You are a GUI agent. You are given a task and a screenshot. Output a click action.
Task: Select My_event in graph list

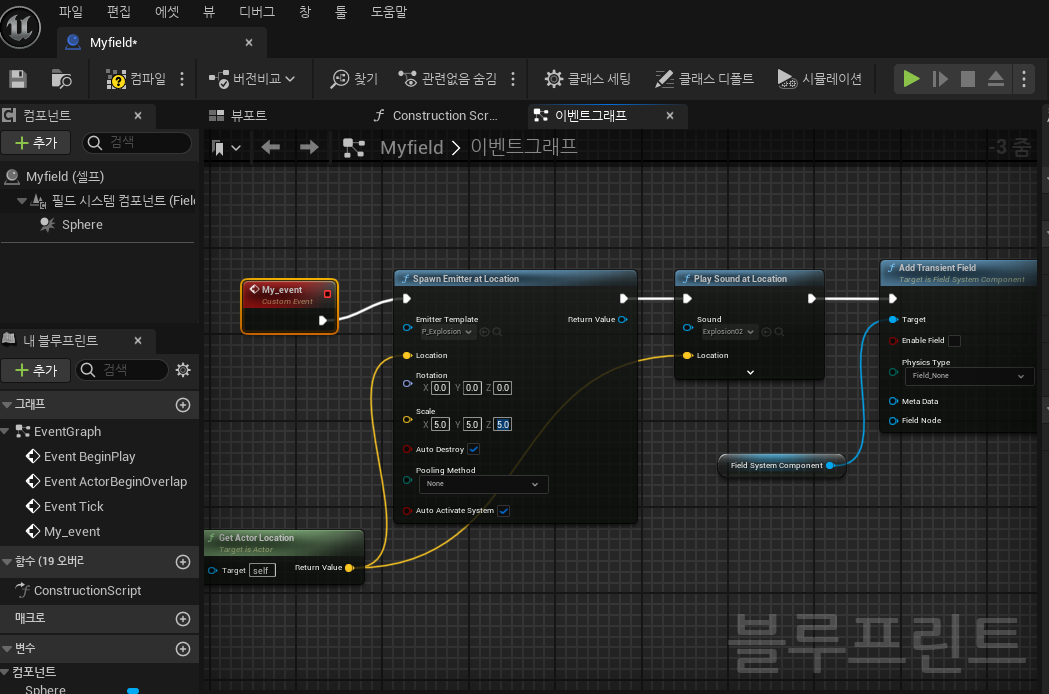click(x=72, y=532)
